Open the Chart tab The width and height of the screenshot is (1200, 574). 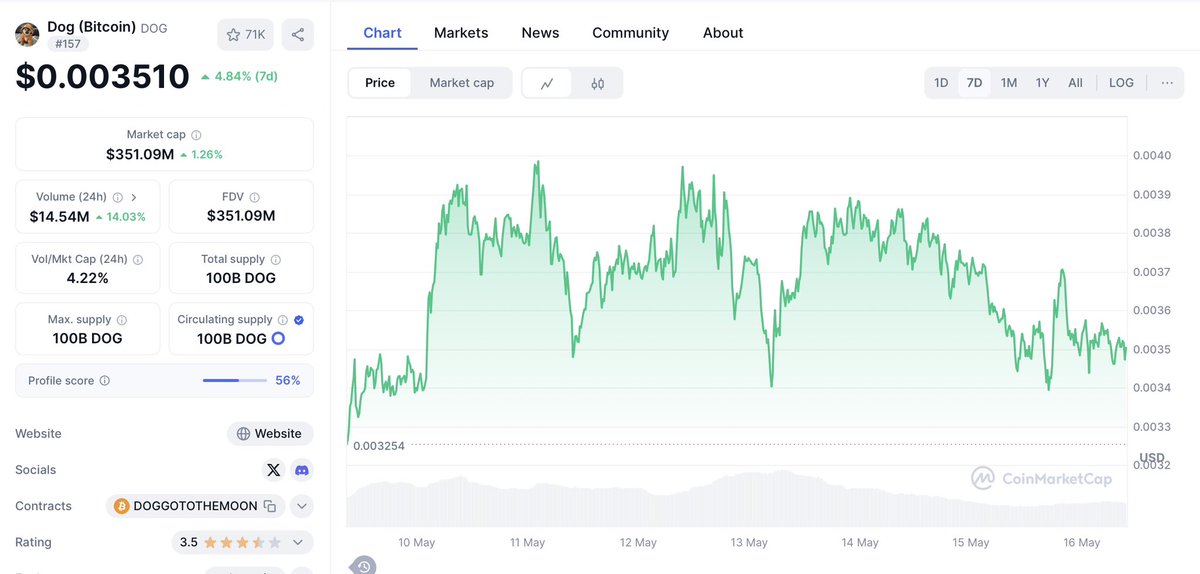pos(382,33)
